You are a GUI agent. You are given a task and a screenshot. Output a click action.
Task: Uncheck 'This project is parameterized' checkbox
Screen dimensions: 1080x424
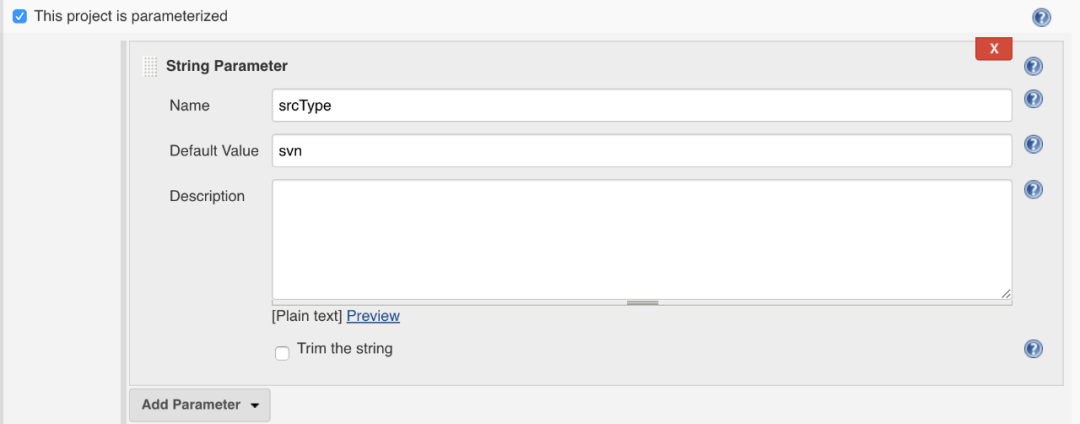pyautogui.click(x=19, y=17)
